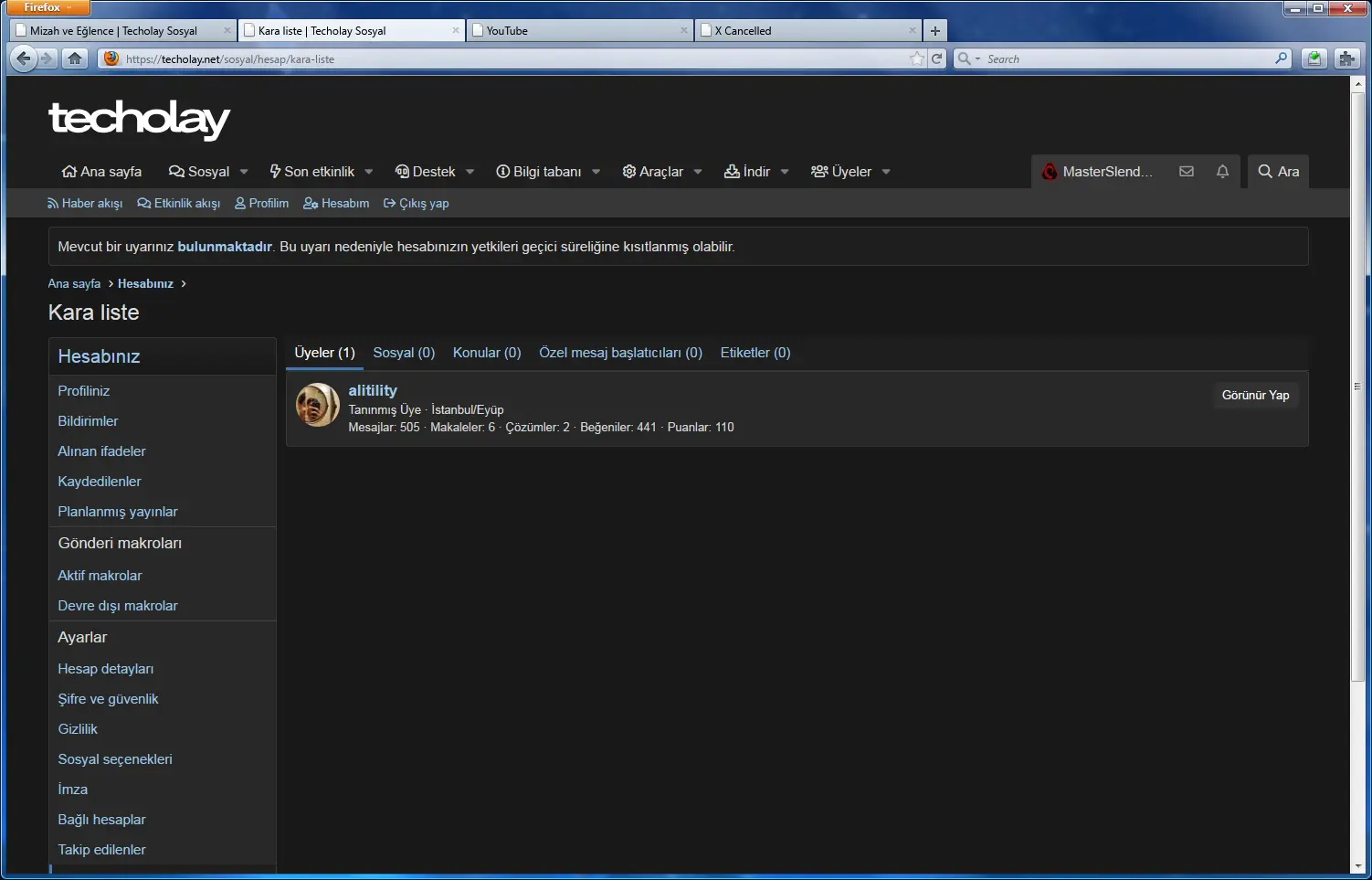
Task: Reload the page with the refresh icon
Action: pos(936,58)
